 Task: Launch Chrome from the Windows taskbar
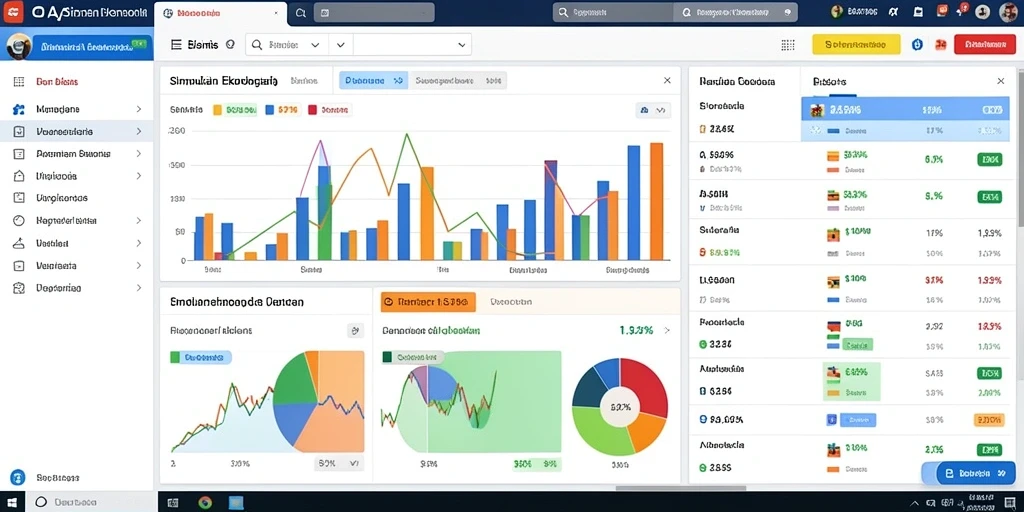tap(205, 502)
